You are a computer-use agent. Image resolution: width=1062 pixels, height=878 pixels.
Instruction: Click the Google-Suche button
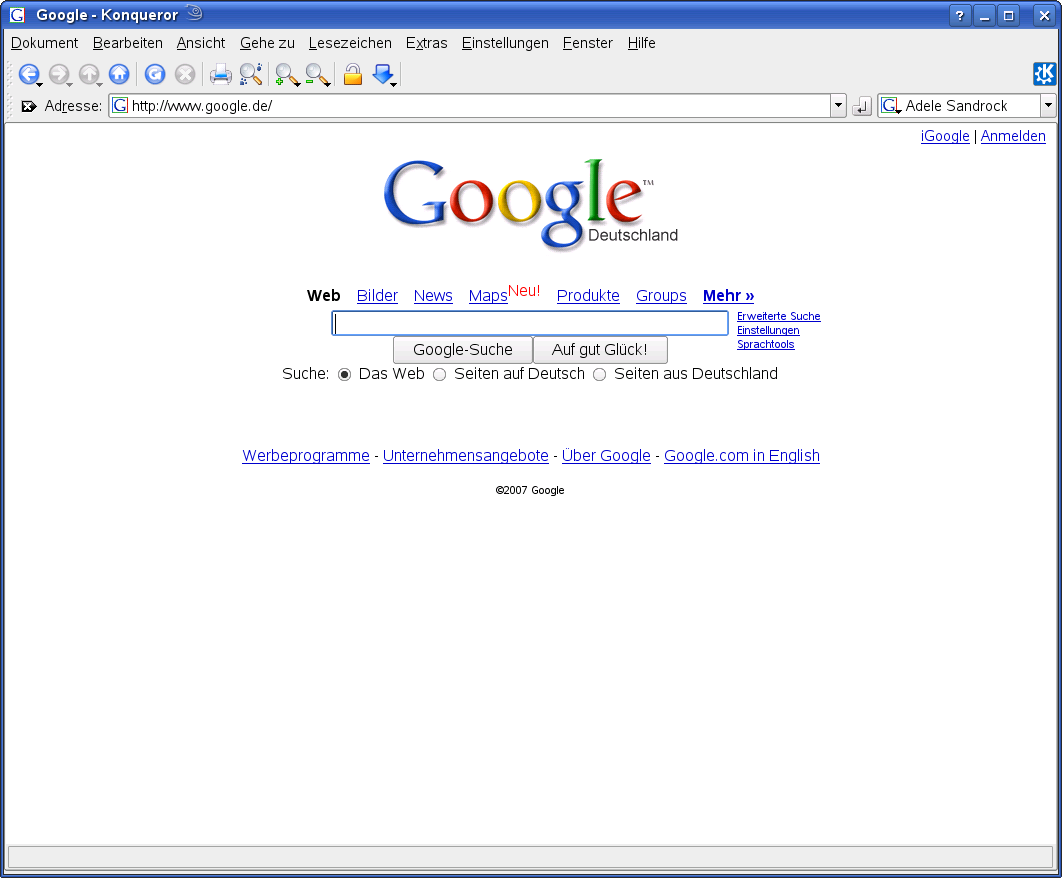(463, 350)
